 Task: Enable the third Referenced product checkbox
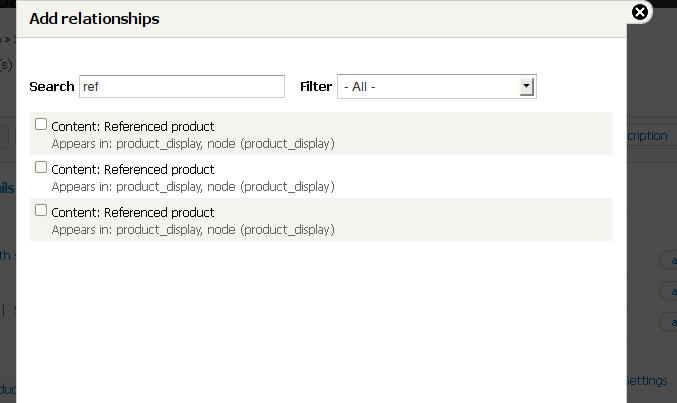coord(41,211)
